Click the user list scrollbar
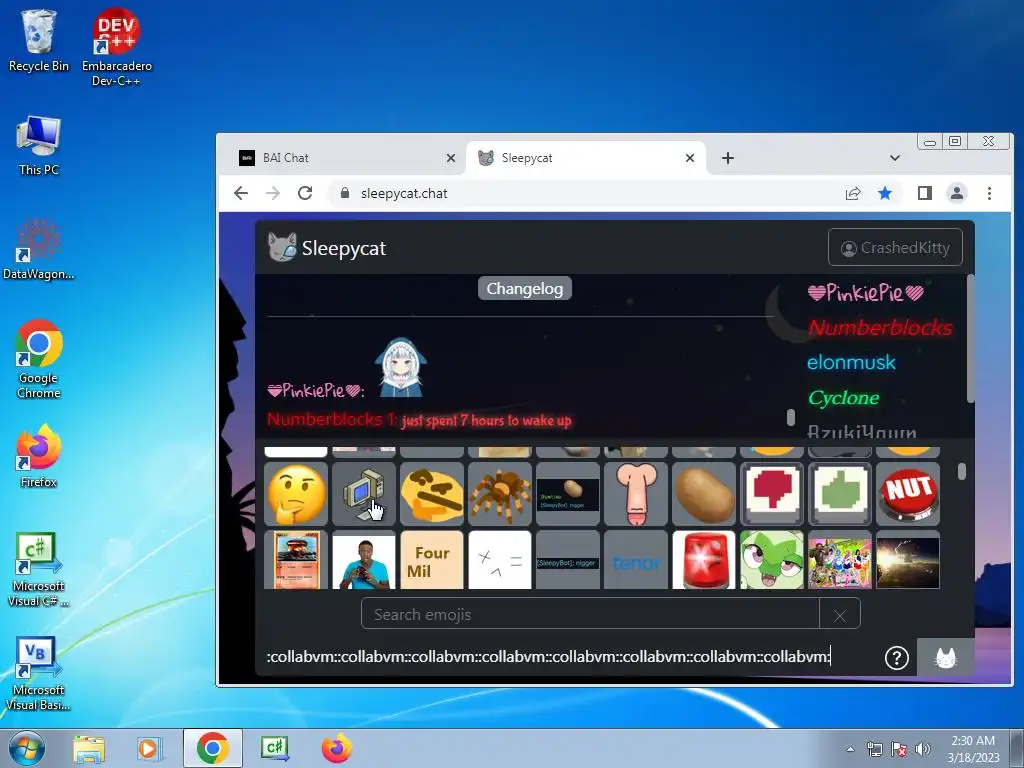The width and height of the screenshot is (1024, 768). (970, 340)
